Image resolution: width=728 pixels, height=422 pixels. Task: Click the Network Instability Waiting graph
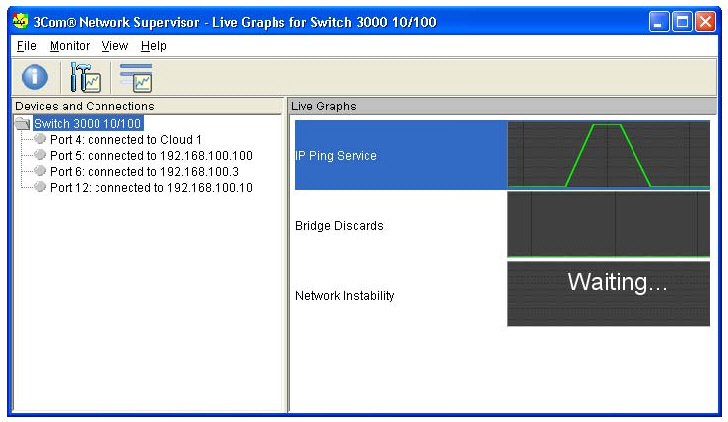coord(608,294)
